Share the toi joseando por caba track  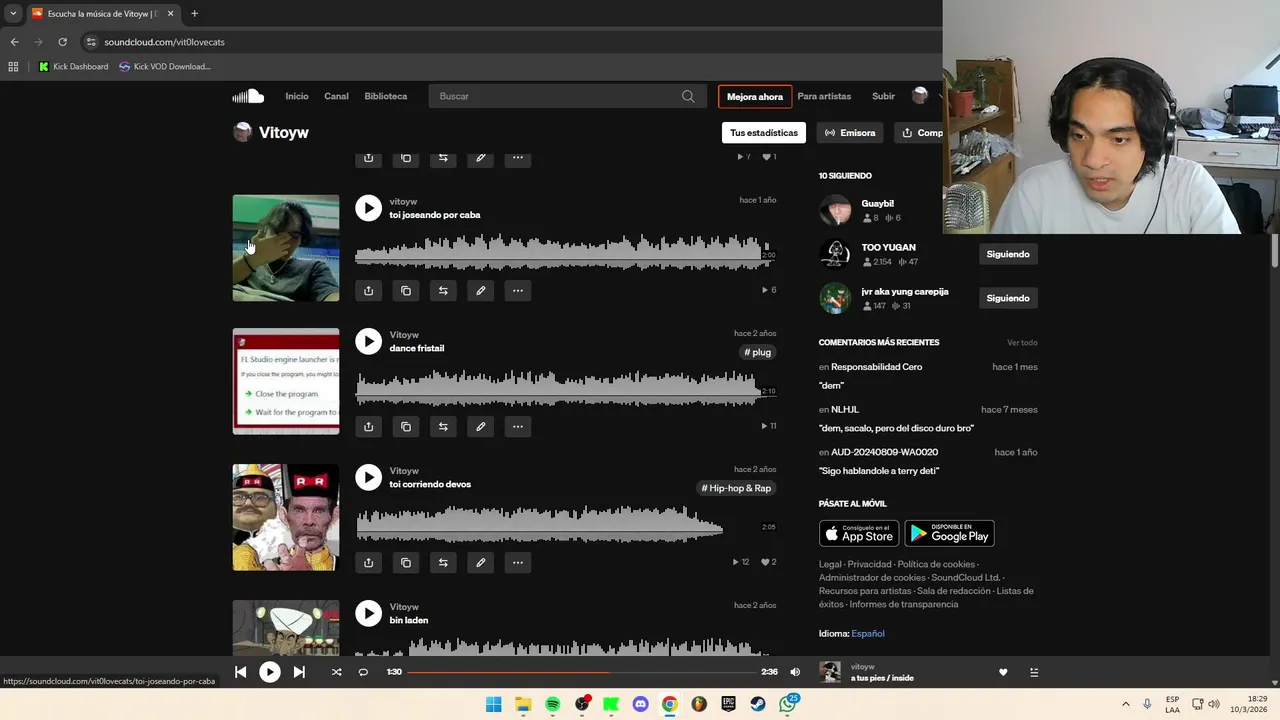pyautogui.click(x=368, y=290)
